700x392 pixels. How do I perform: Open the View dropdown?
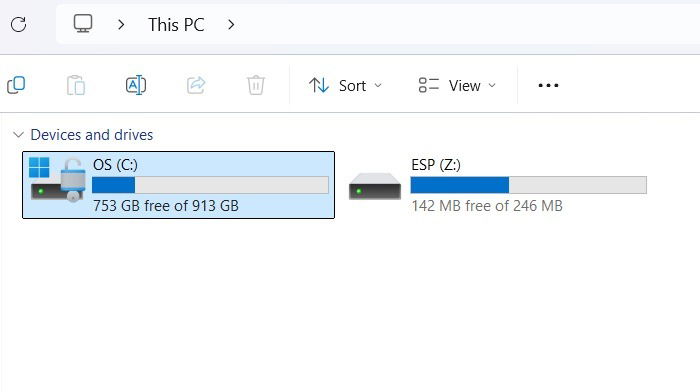(457, 85)
